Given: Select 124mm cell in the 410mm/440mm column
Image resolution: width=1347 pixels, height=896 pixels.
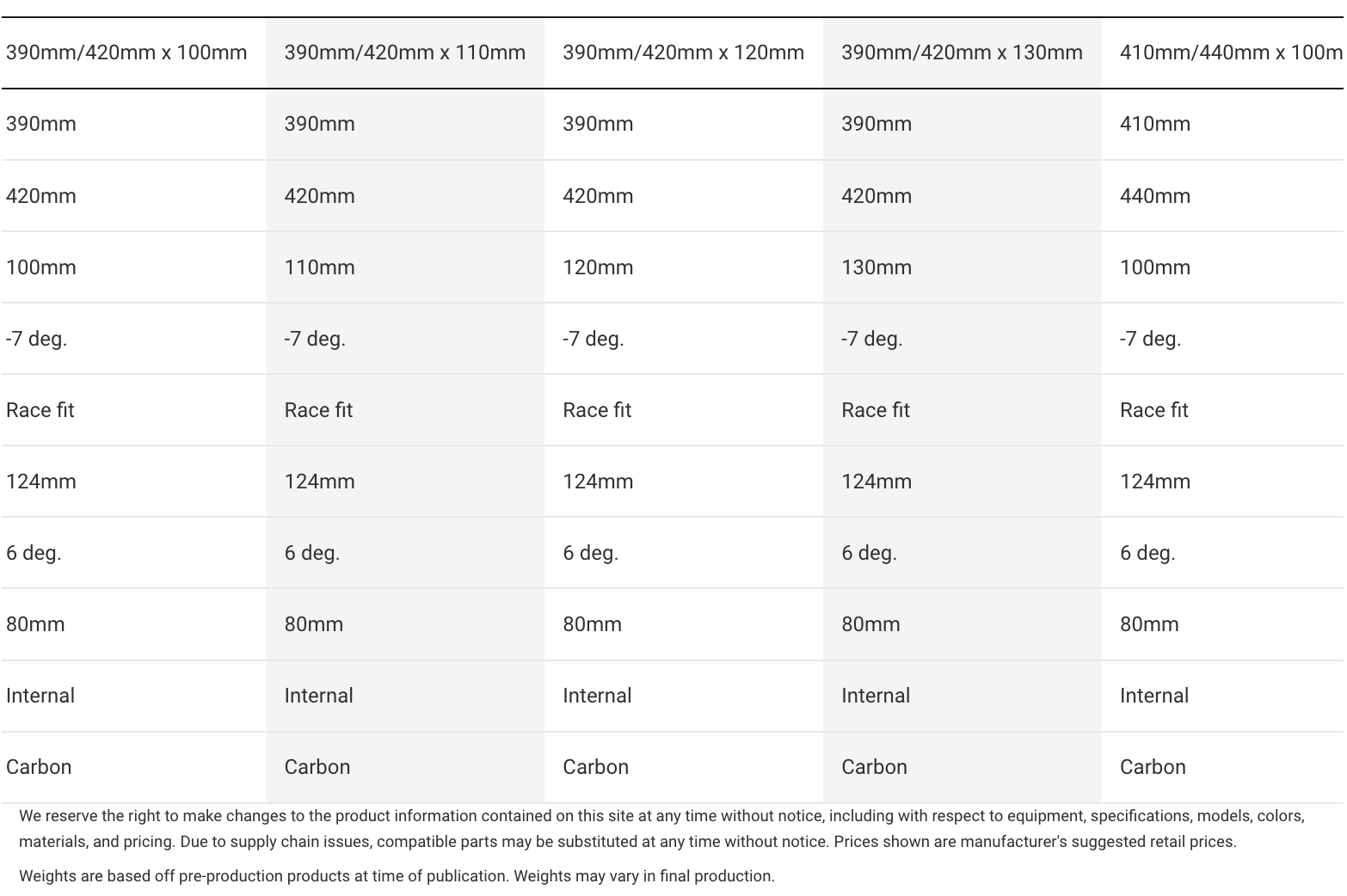Looking at the screenshot, I should click(1154, 482).
